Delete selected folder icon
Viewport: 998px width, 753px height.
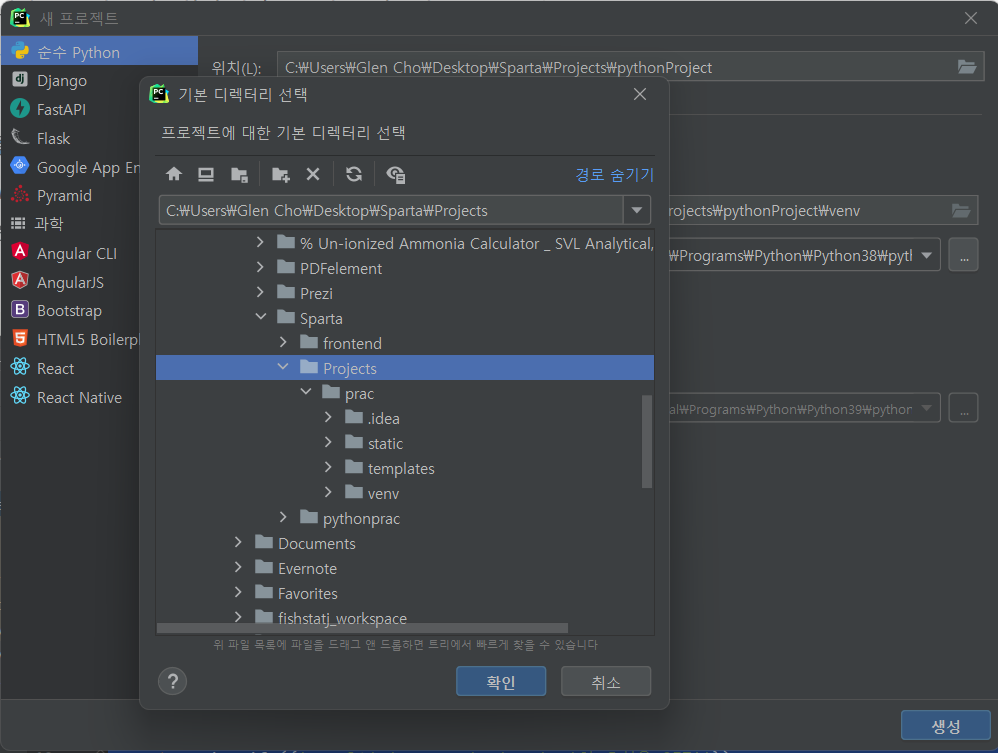tap(313, 174)
